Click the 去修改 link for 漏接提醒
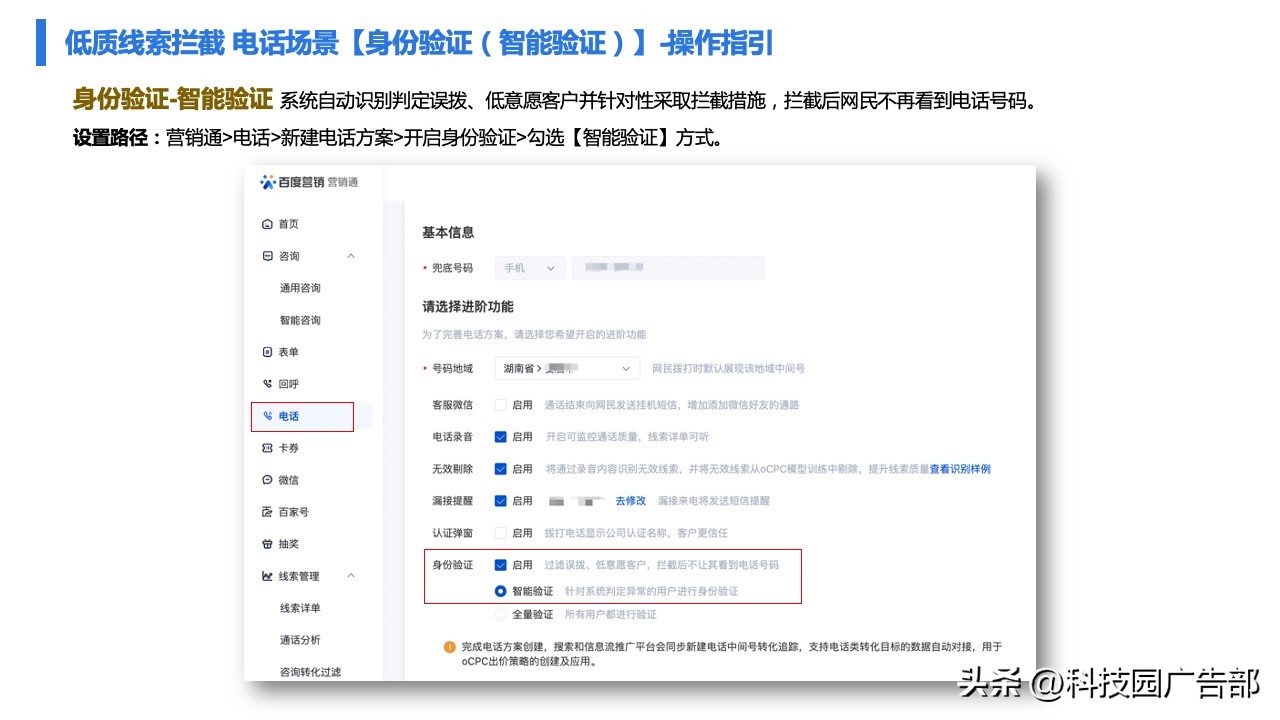This screenshot has height=720, width=1280. (x=630, y=501)
